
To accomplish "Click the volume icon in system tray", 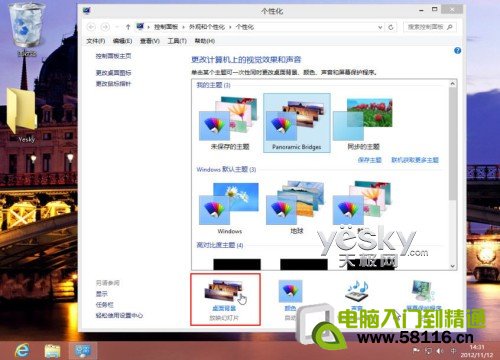I will [x=440, y=351].
